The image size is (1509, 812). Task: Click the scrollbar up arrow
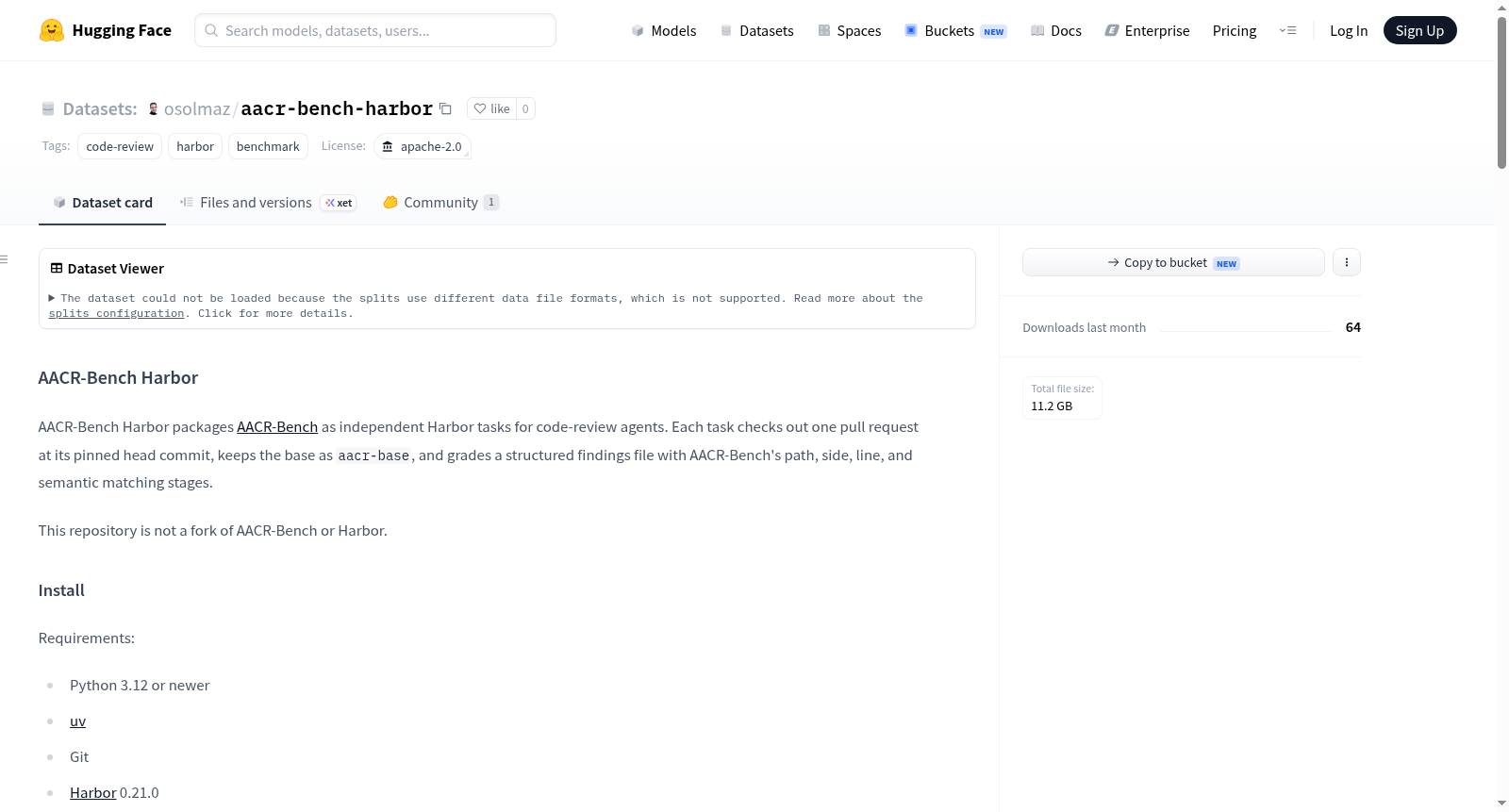click(1501, 8)
